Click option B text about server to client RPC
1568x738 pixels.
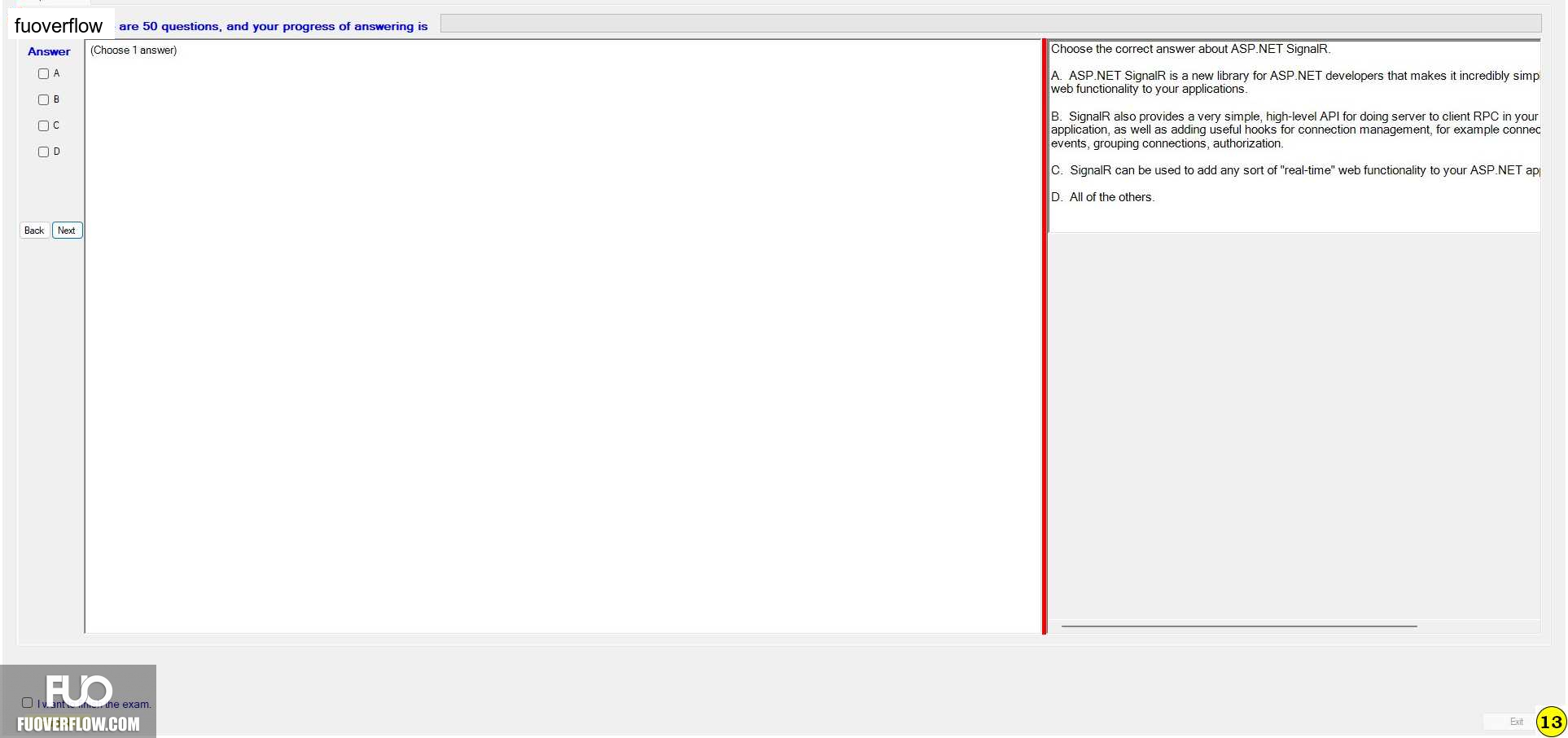pyautogui.click(x=1295, y=130)
